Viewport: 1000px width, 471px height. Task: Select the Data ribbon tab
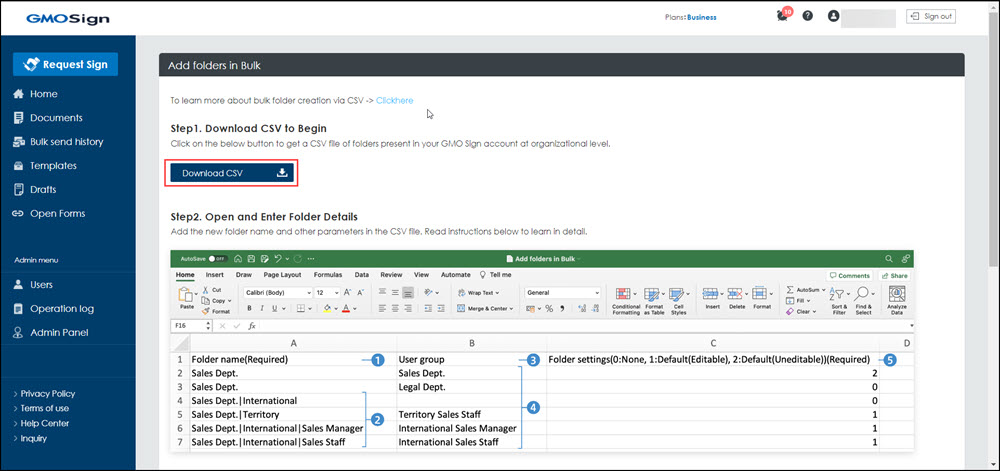click(362, 275)
